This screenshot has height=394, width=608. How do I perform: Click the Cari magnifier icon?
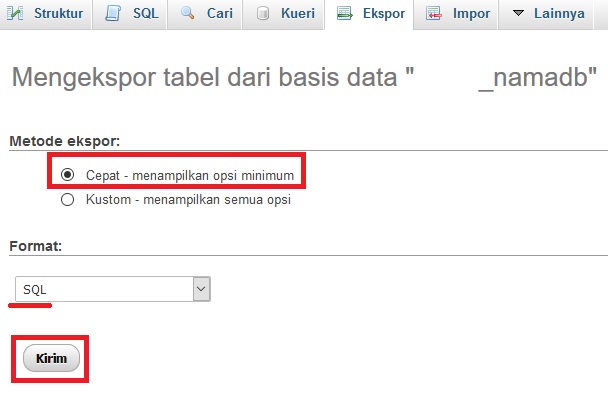click(188, 14)
